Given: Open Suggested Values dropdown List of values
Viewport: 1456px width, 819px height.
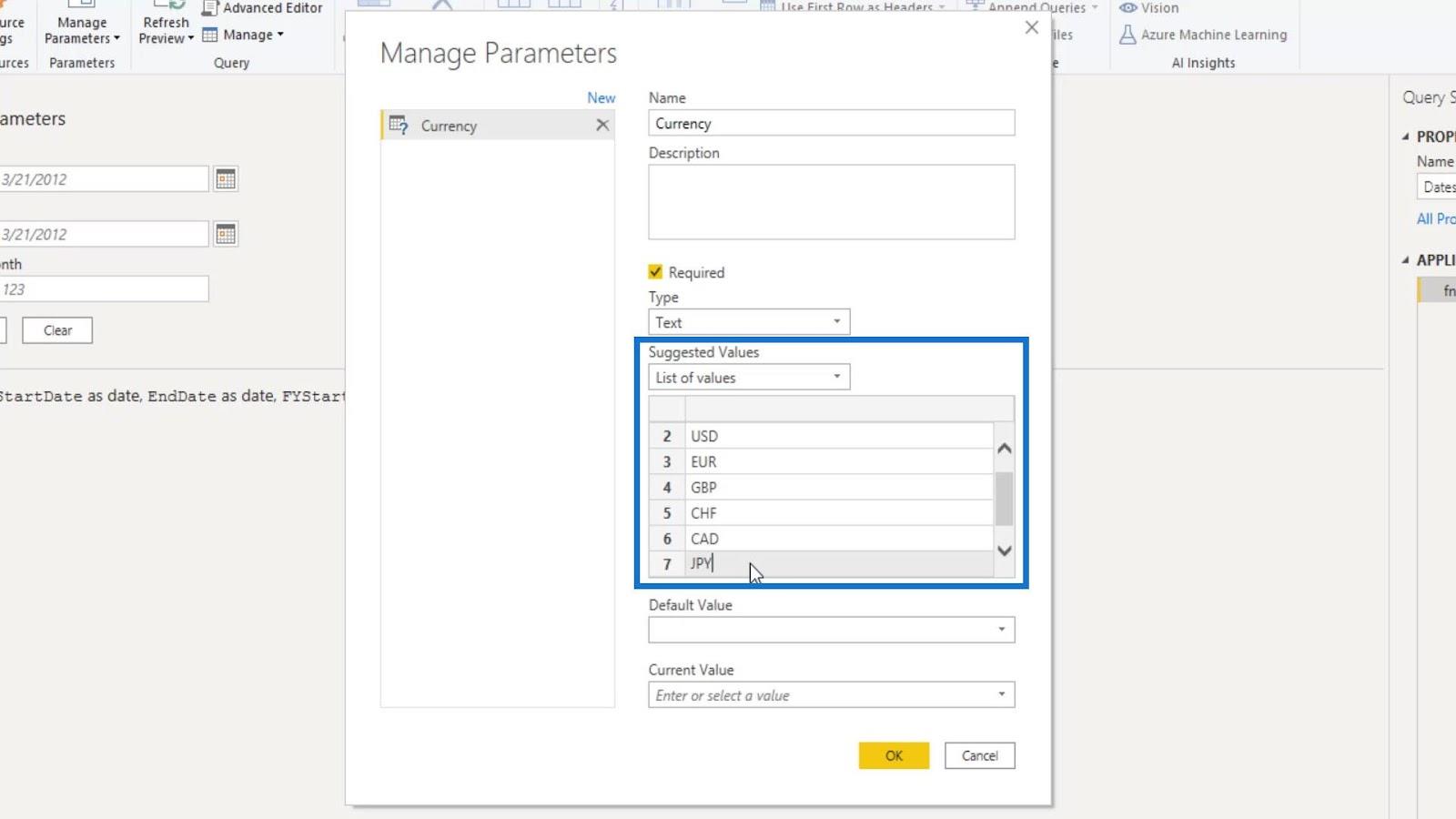Looking at the screenshot, I should [749, 378].
